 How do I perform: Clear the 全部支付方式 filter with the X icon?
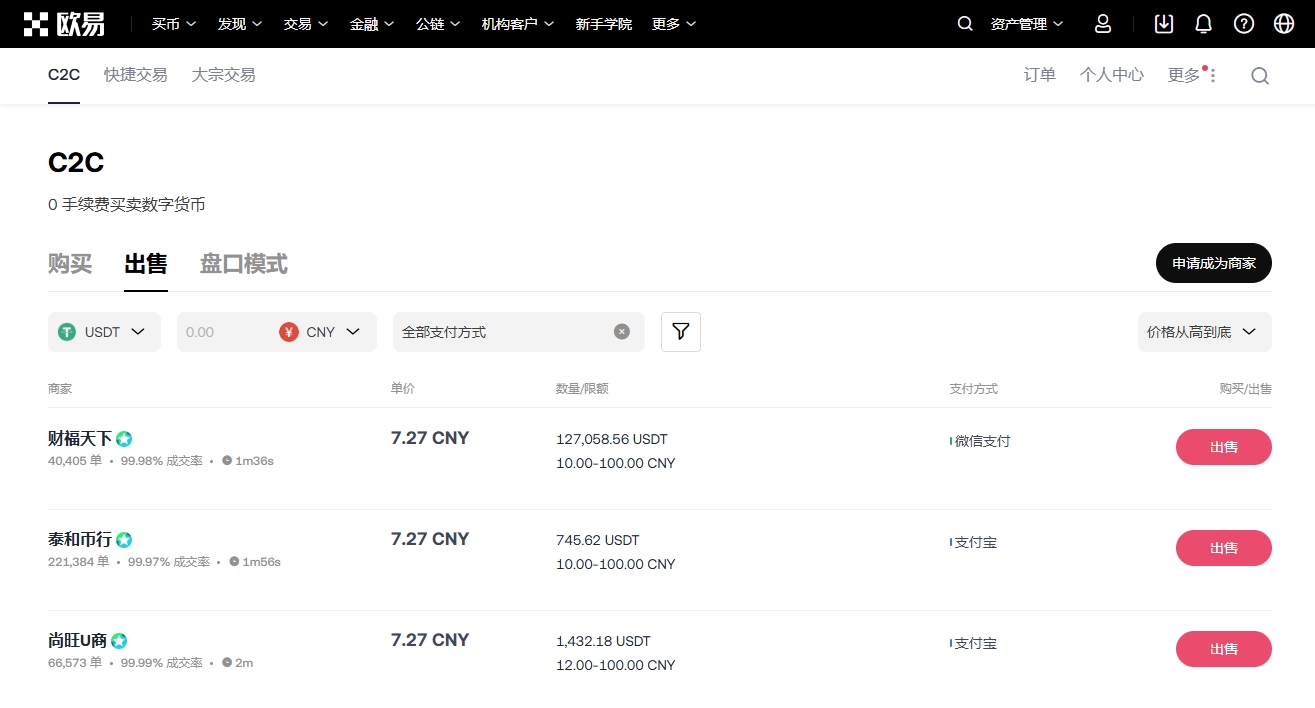(x=622, y=331)
